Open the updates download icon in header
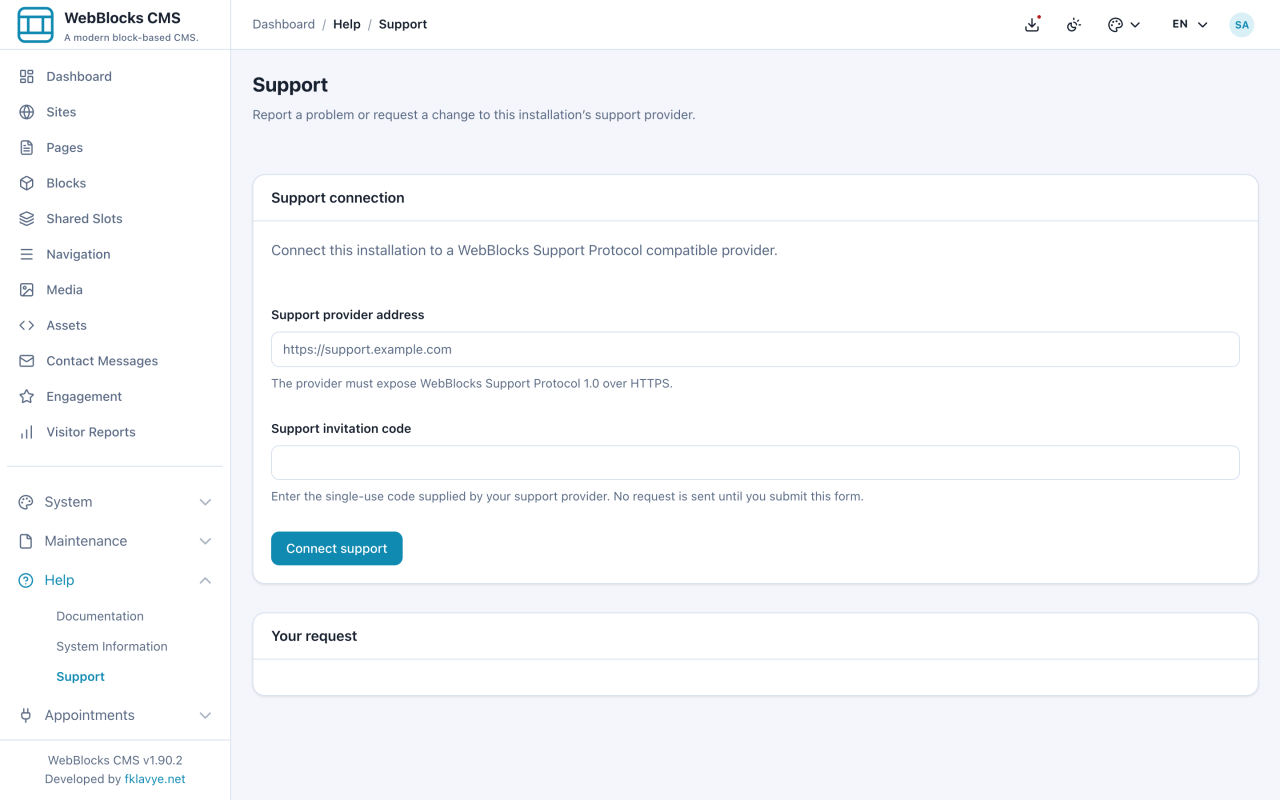This screenshot has height=800, width=1280. [1032, 24]
